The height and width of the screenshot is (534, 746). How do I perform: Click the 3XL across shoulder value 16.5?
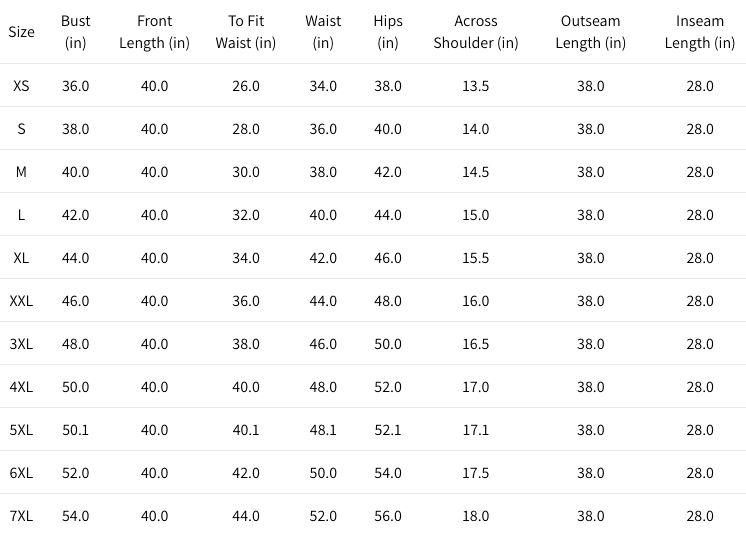click(x=476, y=344)
